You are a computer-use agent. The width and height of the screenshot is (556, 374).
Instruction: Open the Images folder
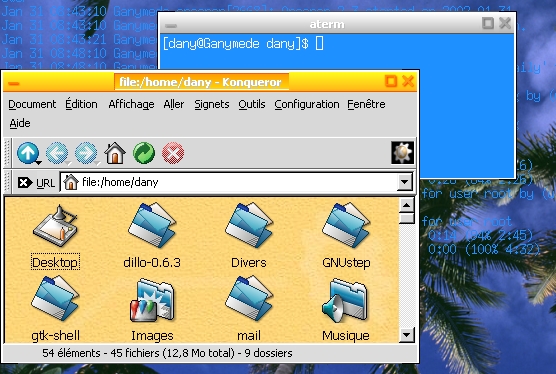(x=152, y=300)
